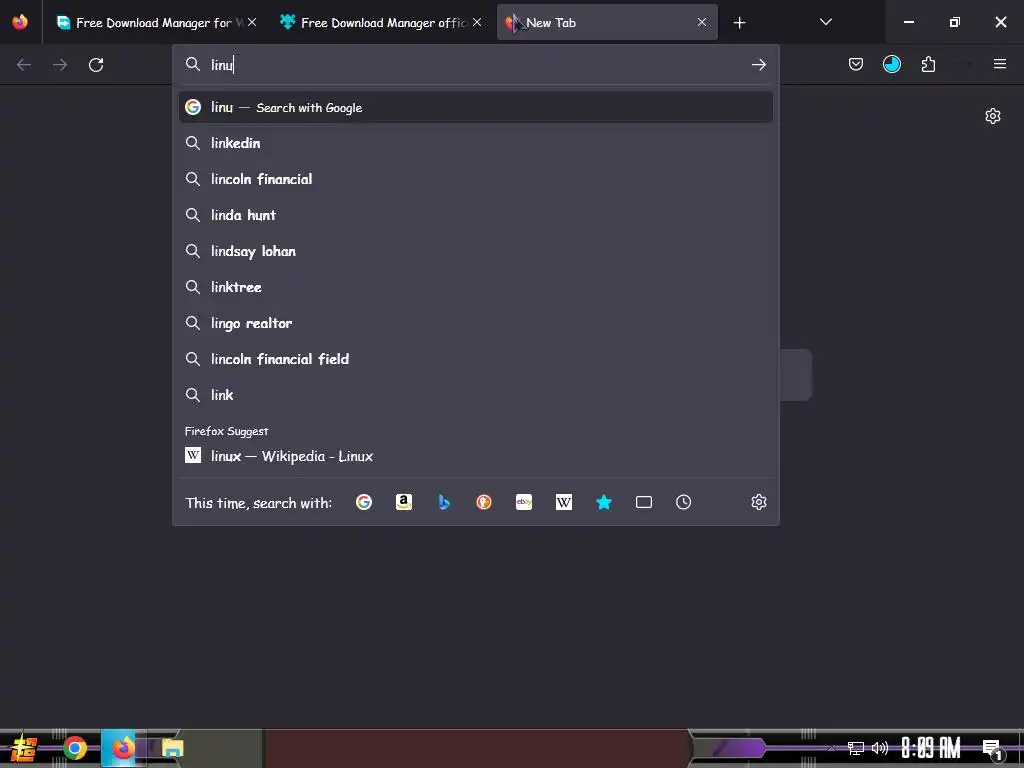The image size is (1024, 768).
Task: Open the volume speaker tray icon
Action: coord(879,748)
